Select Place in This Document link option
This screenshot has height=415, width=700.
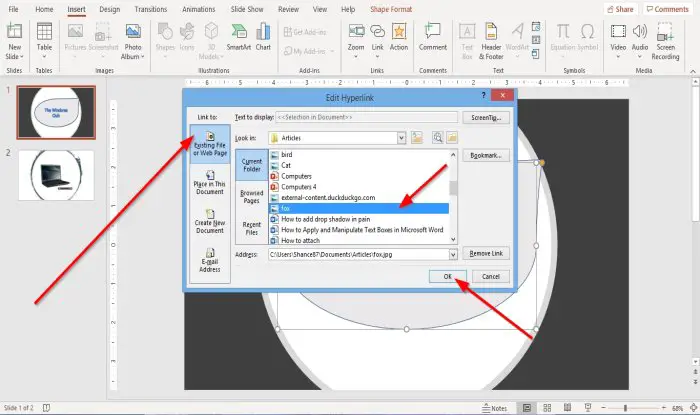coord(210,182)
